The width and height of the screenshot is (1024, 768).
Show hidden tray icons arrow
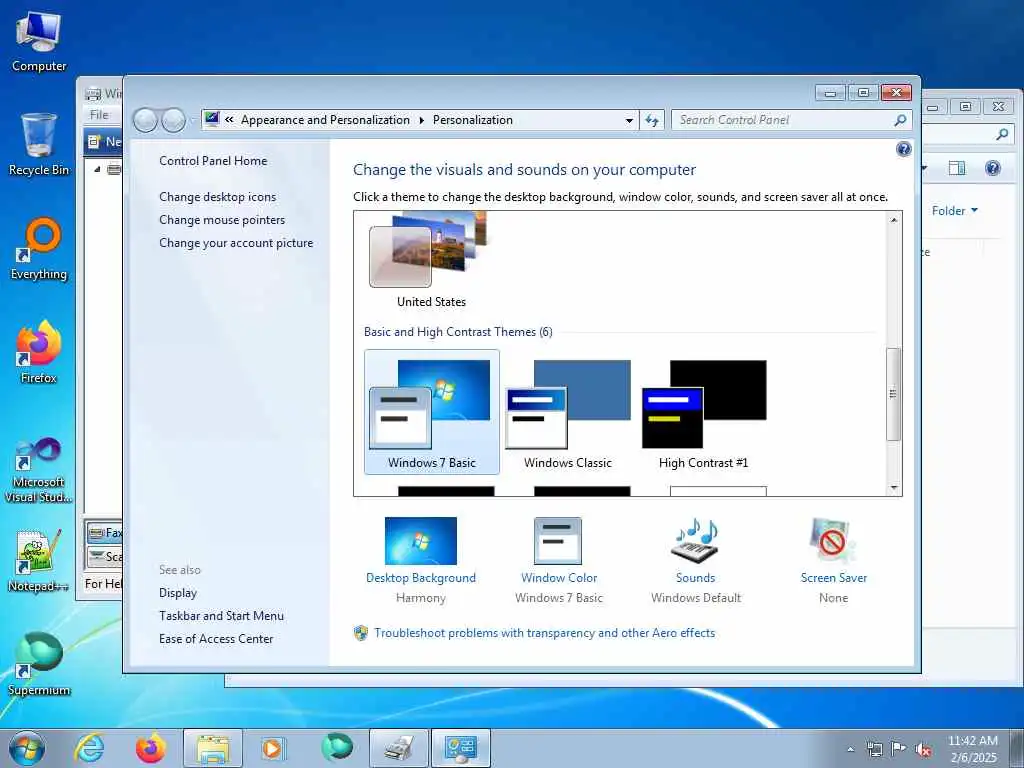[x=850, y=749]
